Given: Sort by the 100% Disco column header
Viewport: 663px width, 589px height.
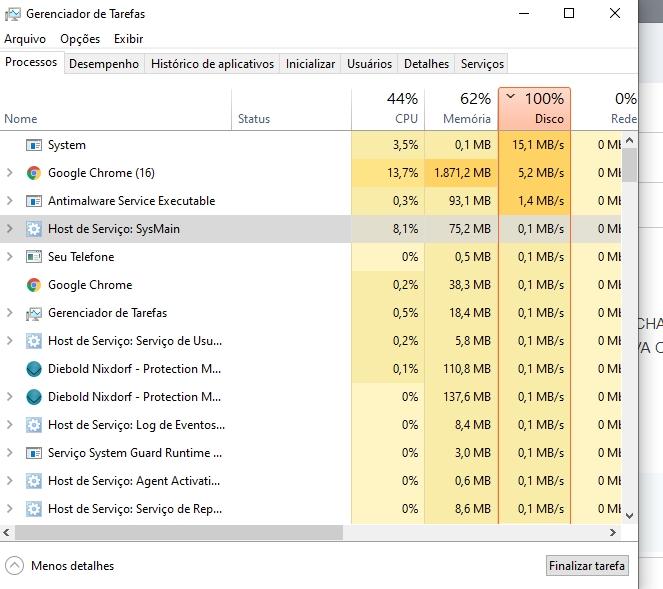Looking at the screenshot, I should pyautogui.click(x=534, y=109).
